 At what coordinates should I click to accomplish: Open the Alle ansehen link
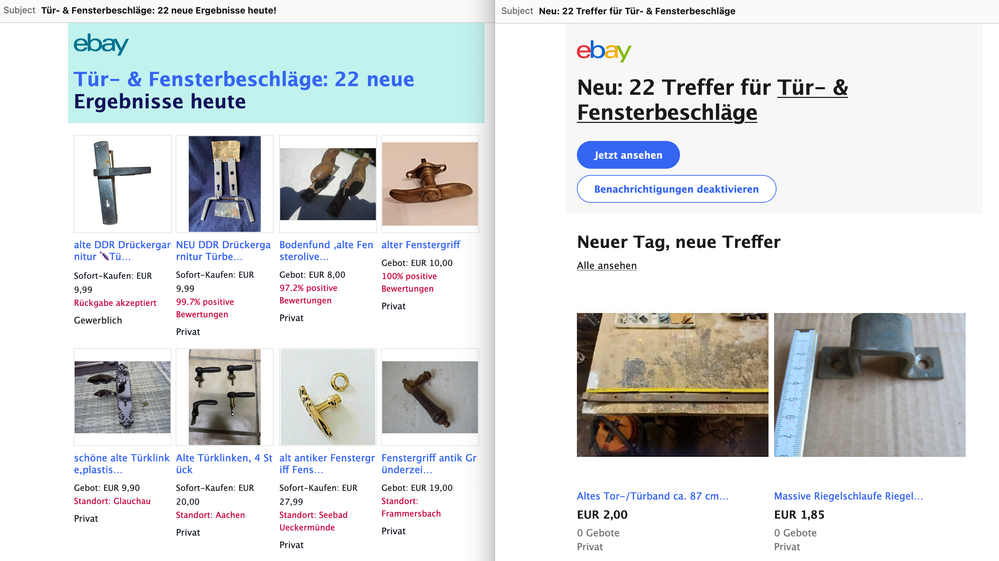pyautogui.click(x=607, y=266)
